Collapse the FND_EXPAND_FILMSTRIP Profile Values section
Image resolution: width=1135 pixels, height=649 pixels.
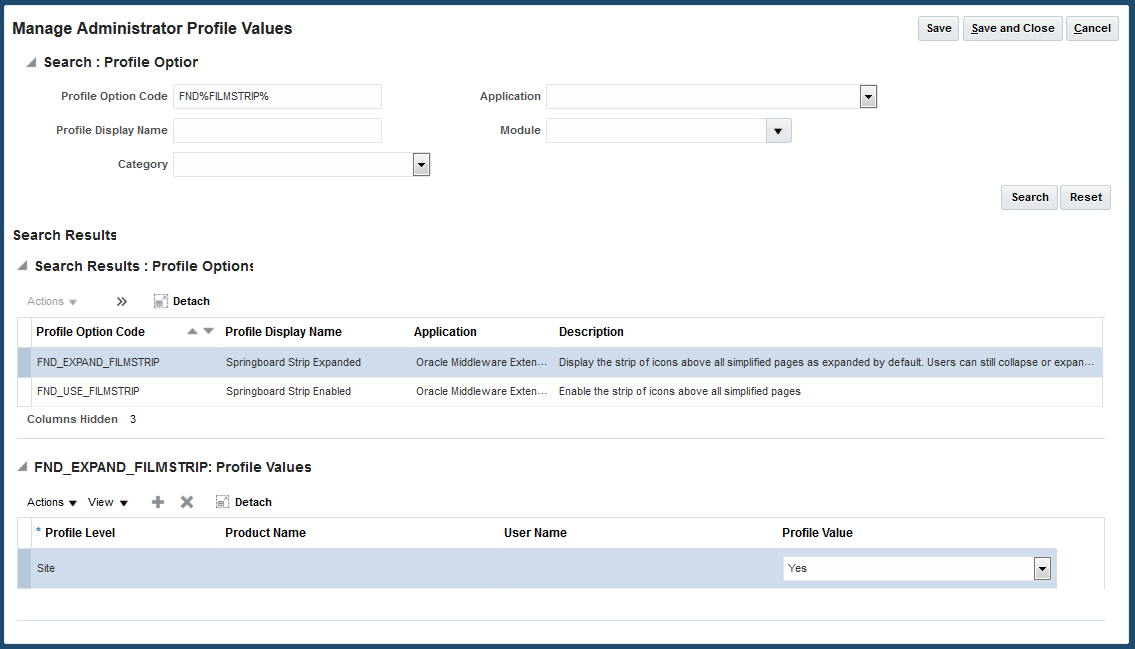click(x=23, y=467)
